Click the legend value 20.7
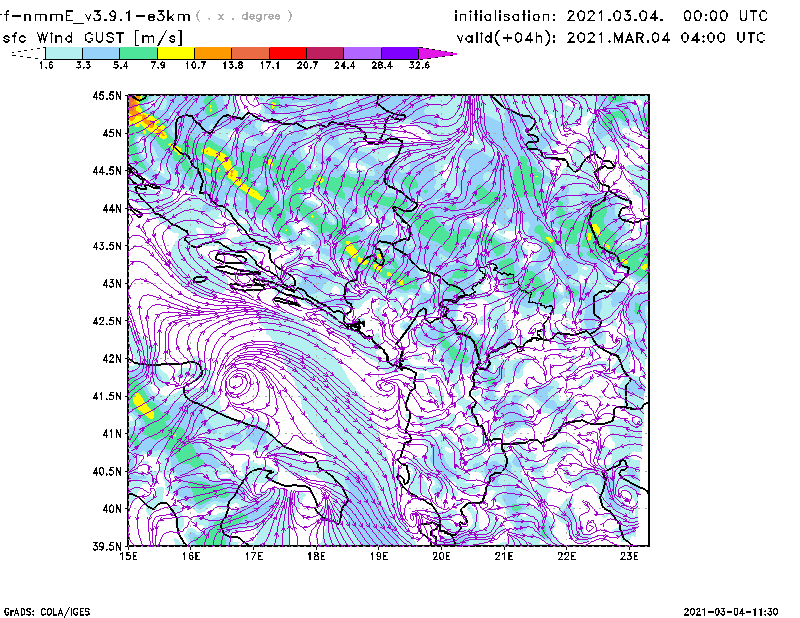The width and height of the screenshot is (800, 618). tap(307, 65)
